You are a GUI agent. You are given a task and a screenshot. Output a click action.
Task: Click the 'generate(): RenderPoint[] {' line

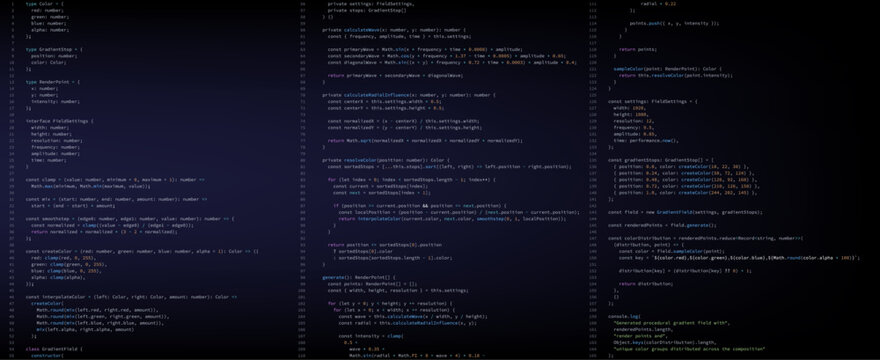click(359, 277)
